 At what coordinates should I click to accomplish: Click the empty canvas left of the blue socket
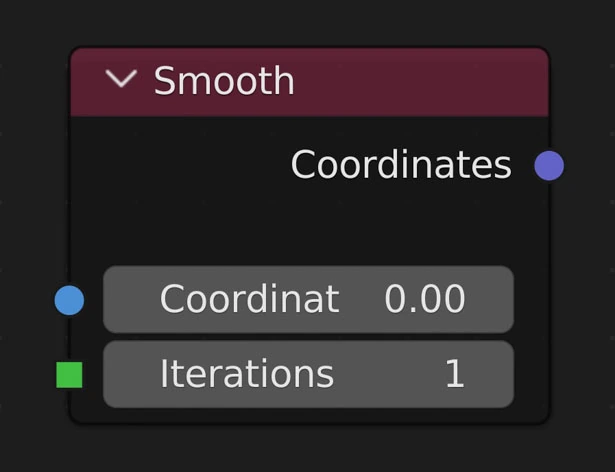tap(25, 299)
